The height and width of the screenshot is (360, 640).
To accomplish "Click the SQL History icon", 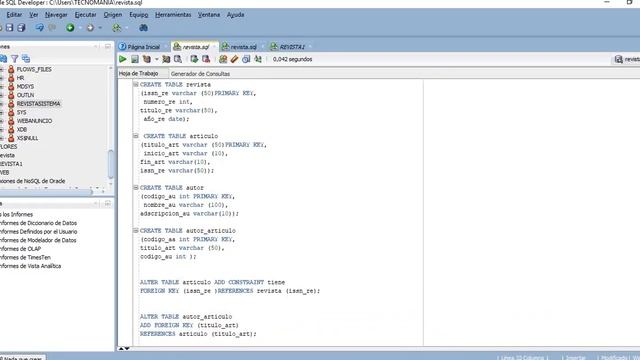I will [246, 59].
